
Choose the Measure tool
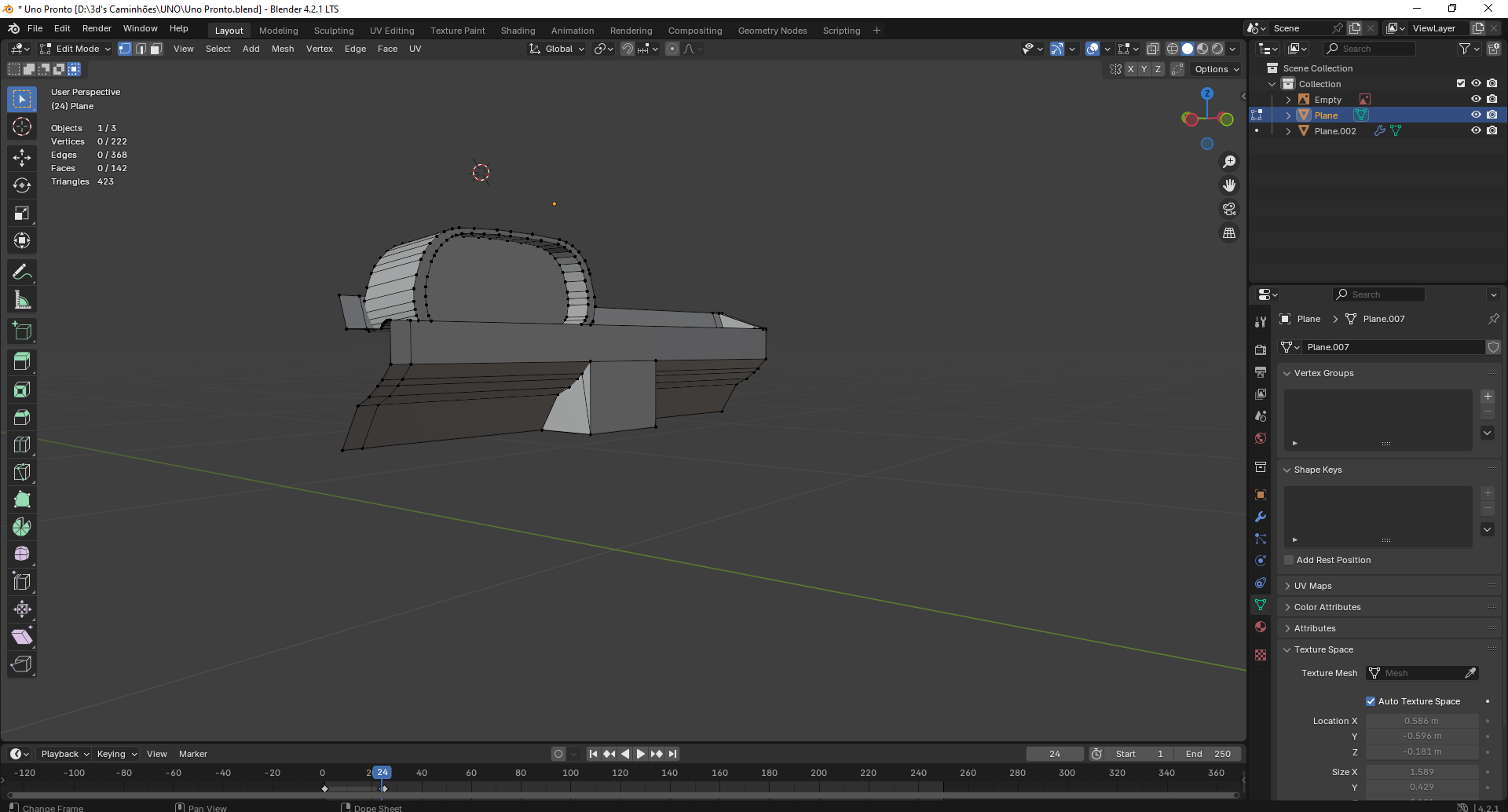click(22, 300)
